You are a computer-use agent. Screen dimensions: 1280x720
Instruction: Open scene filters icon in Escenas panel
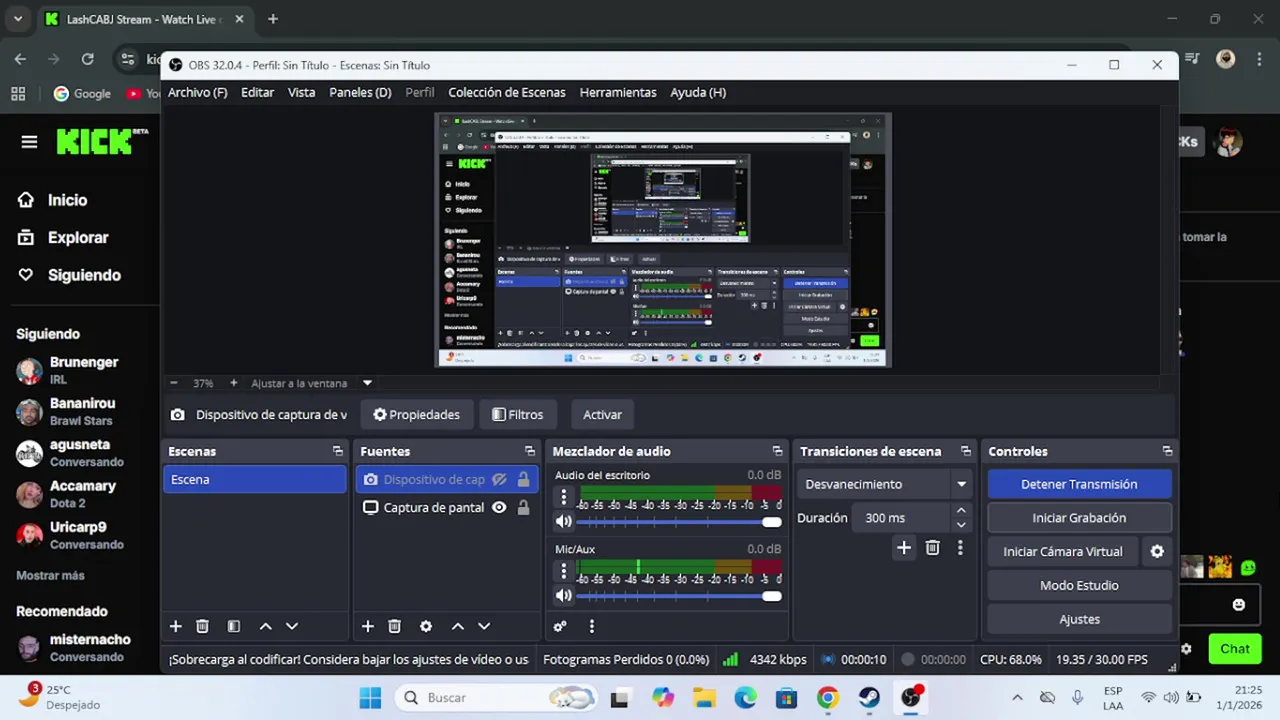tap(233, 626)
